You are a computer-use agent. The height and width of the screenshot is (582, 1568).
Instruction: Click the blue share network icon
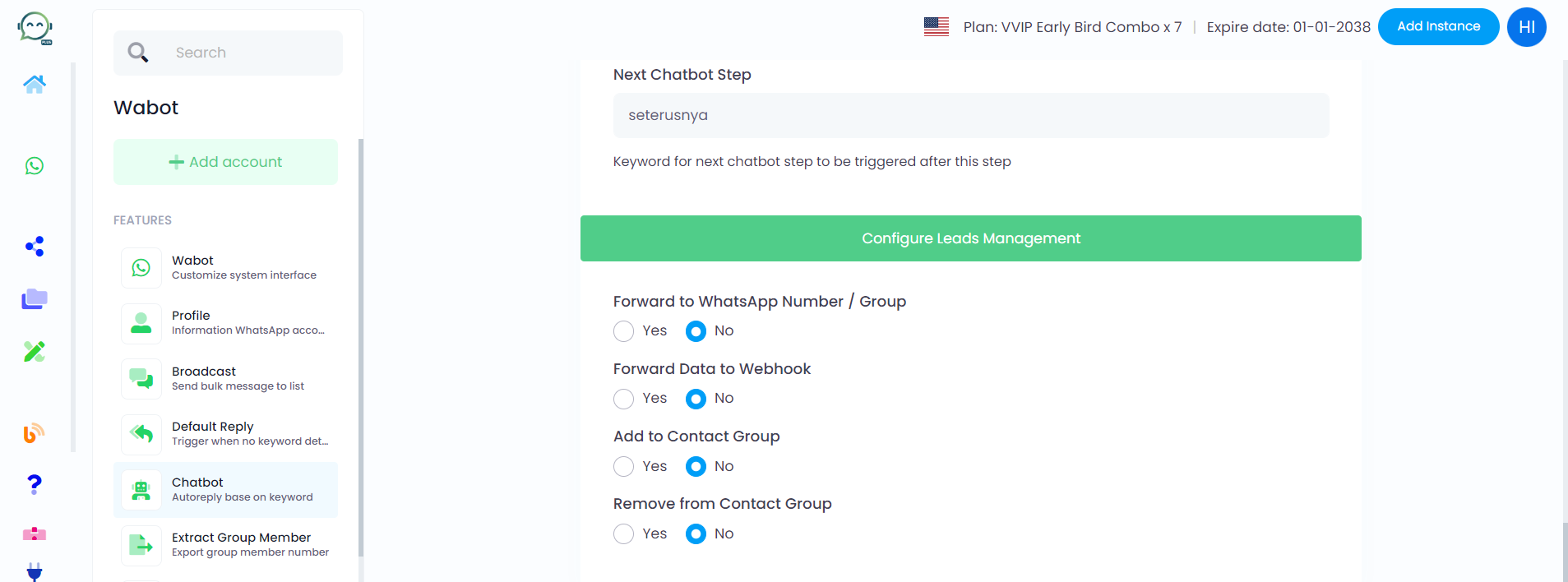coord(34,246)
